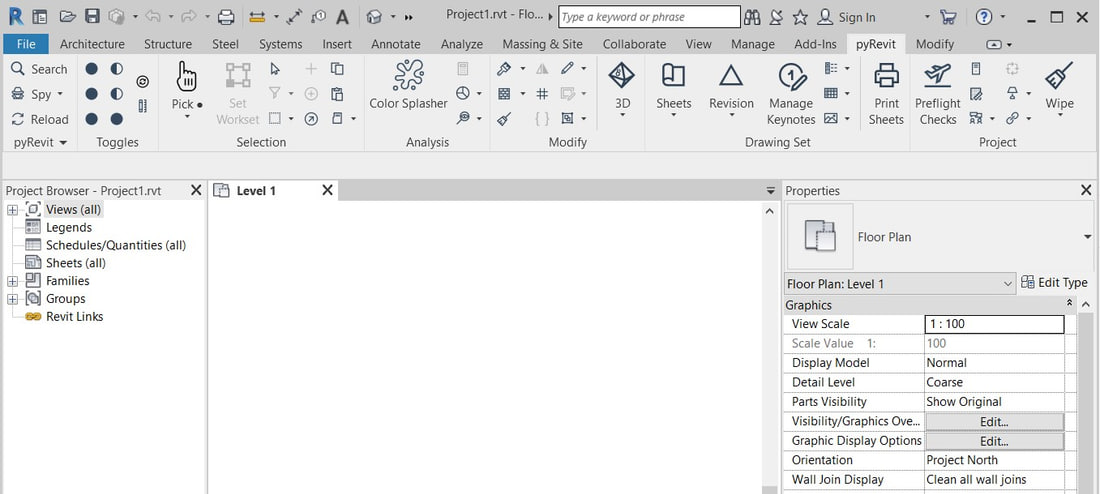The image size is (1100, 494).
Task: Expand the Groups tree node
Action: coord(13,299)
